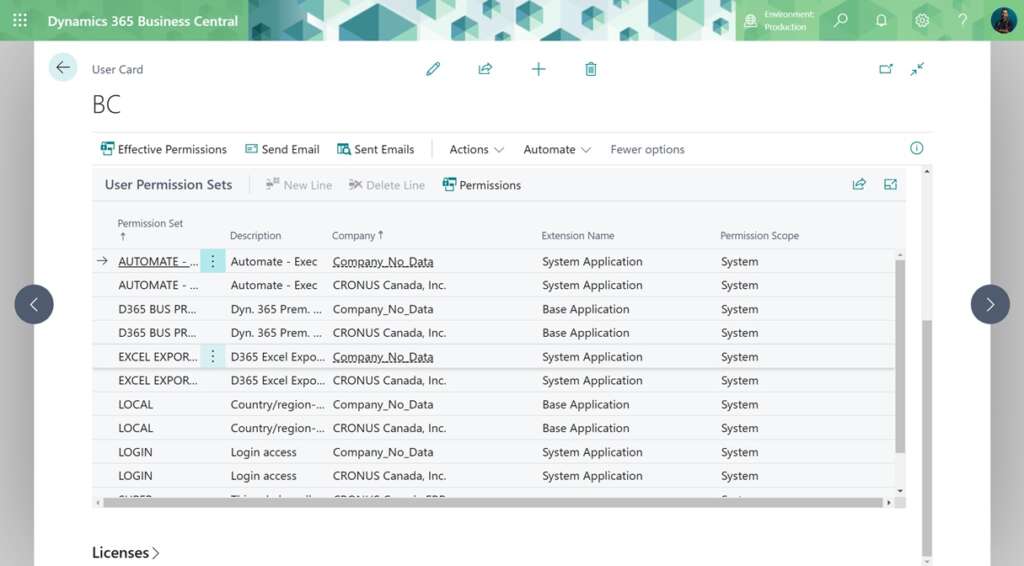Viewport: 1024px width, 566px height.
Task: Click the page vertical scrollbar
Action: click(927, 437)
